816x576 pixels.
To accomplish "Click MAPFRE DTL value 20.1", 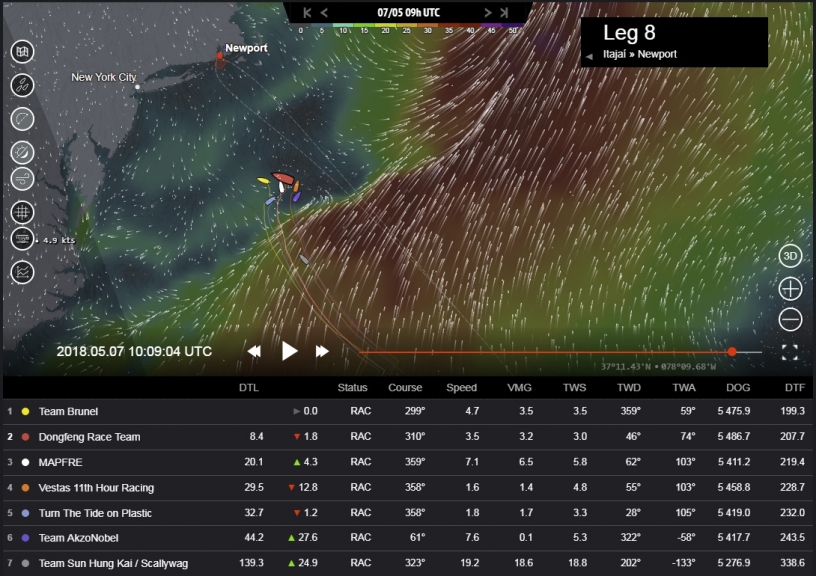I will (x=253, y=462).
